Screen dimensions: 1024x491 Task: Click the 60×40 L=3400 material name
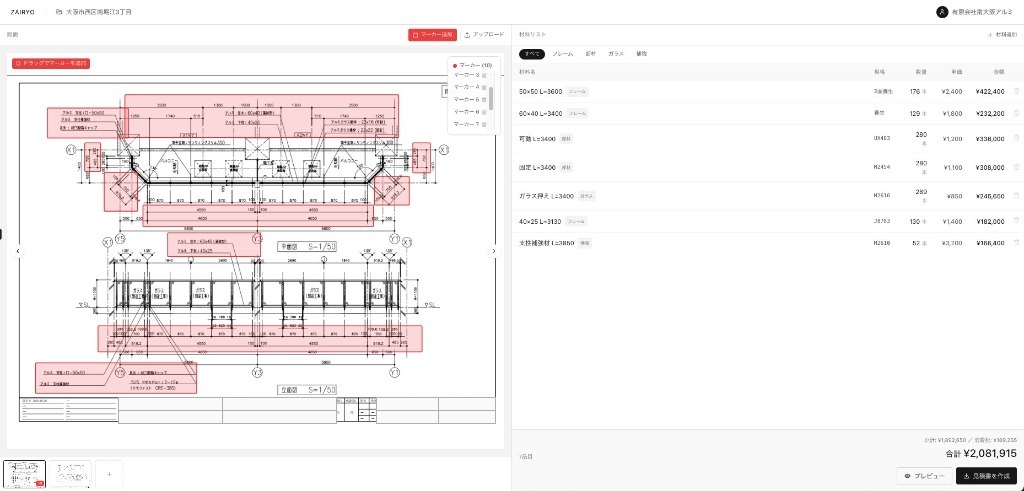coord(541,114)
